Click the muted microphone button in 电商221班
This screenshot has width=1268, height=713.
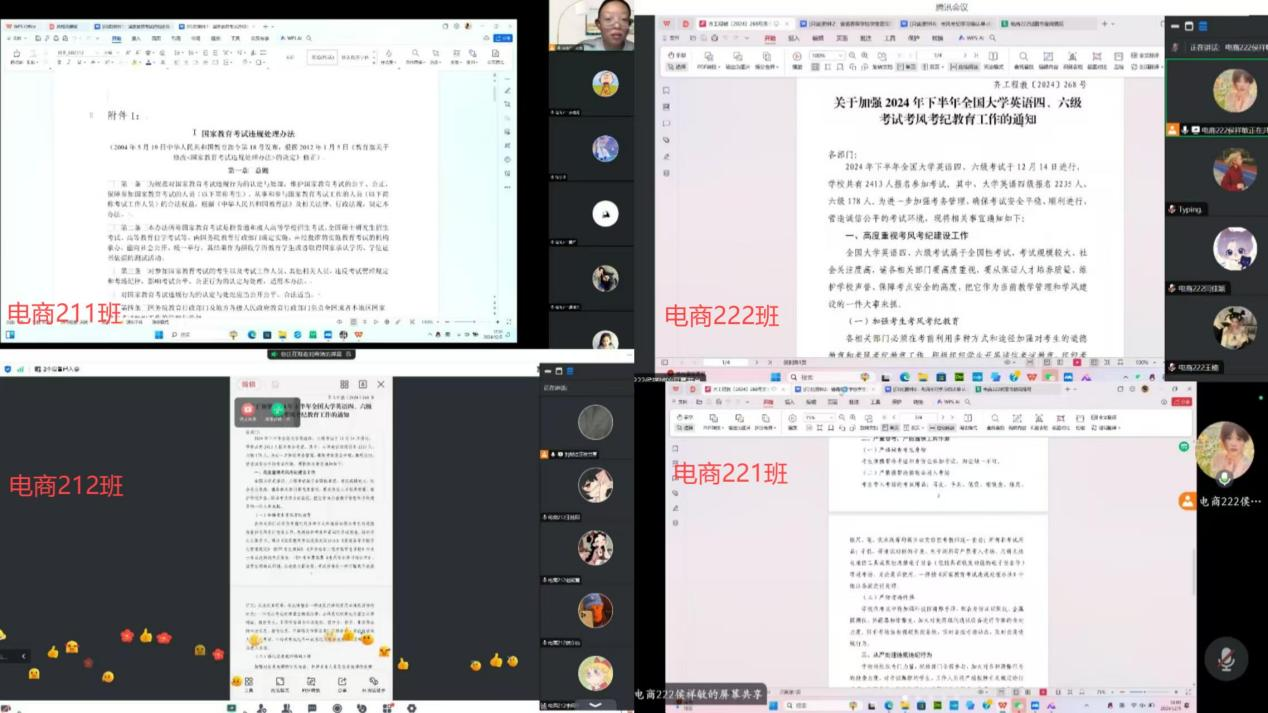click(1226, 660)
